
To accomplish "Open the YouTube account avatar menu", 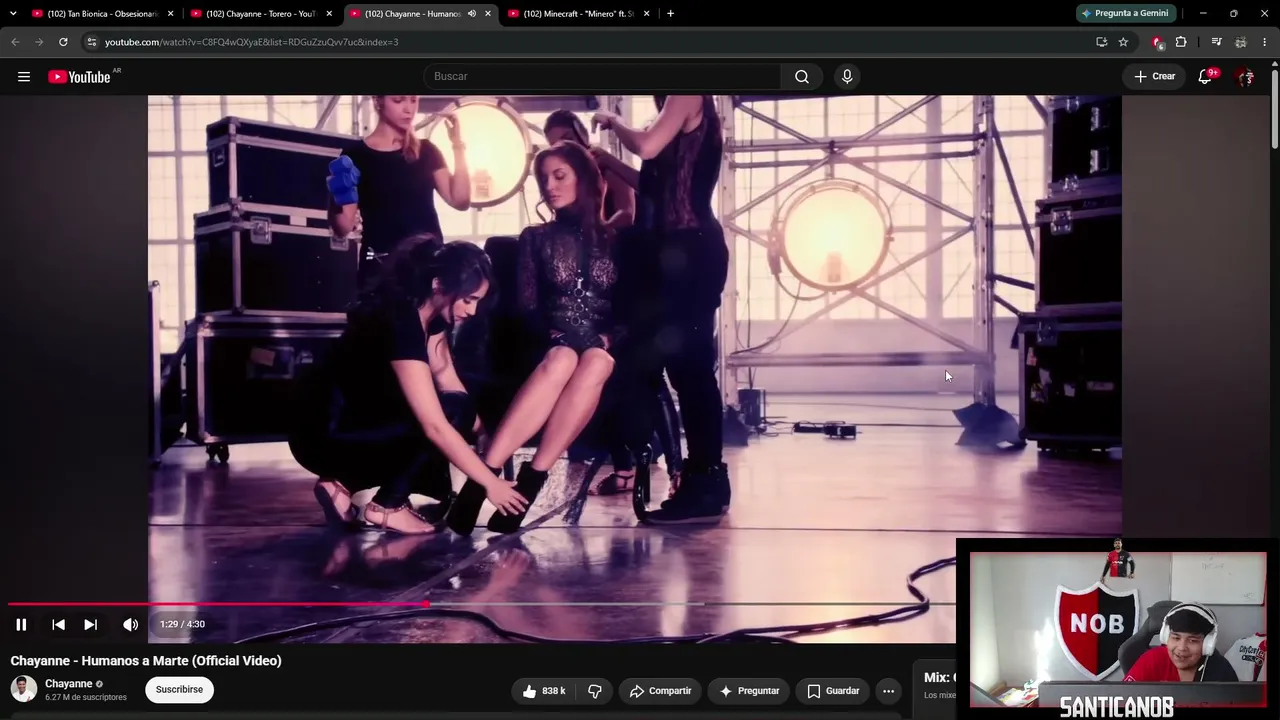I will tap(1245, 77).
